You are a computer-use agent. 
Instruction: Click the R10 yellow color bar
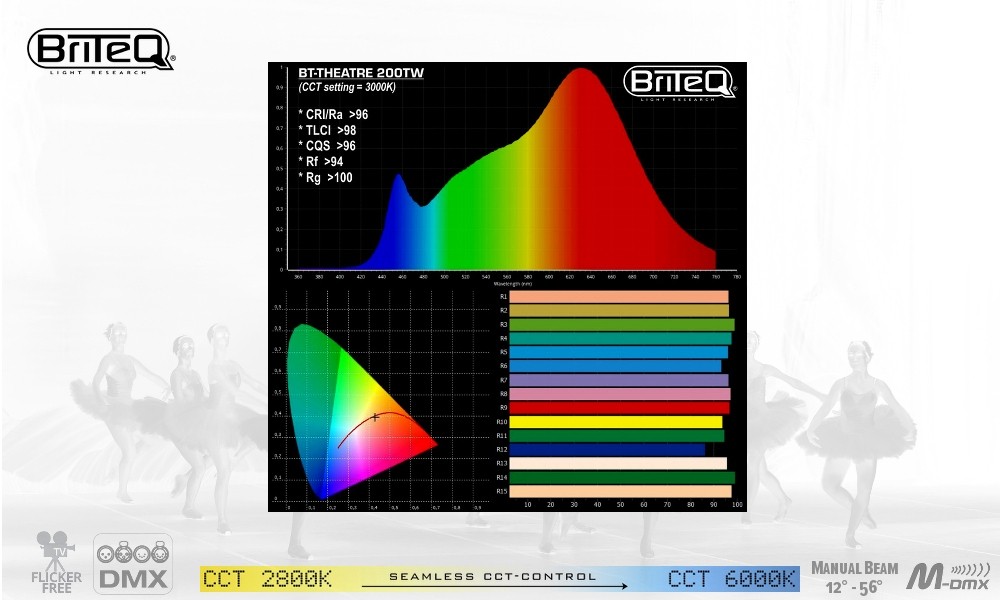[616, 422]
